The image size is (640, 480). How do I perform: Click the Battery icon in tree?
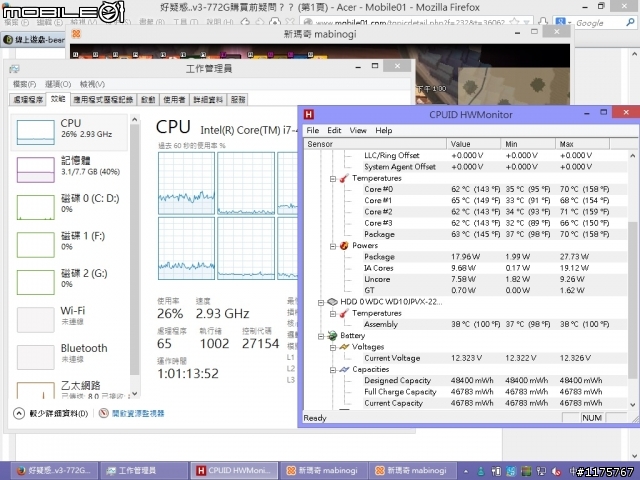[332, 336]
